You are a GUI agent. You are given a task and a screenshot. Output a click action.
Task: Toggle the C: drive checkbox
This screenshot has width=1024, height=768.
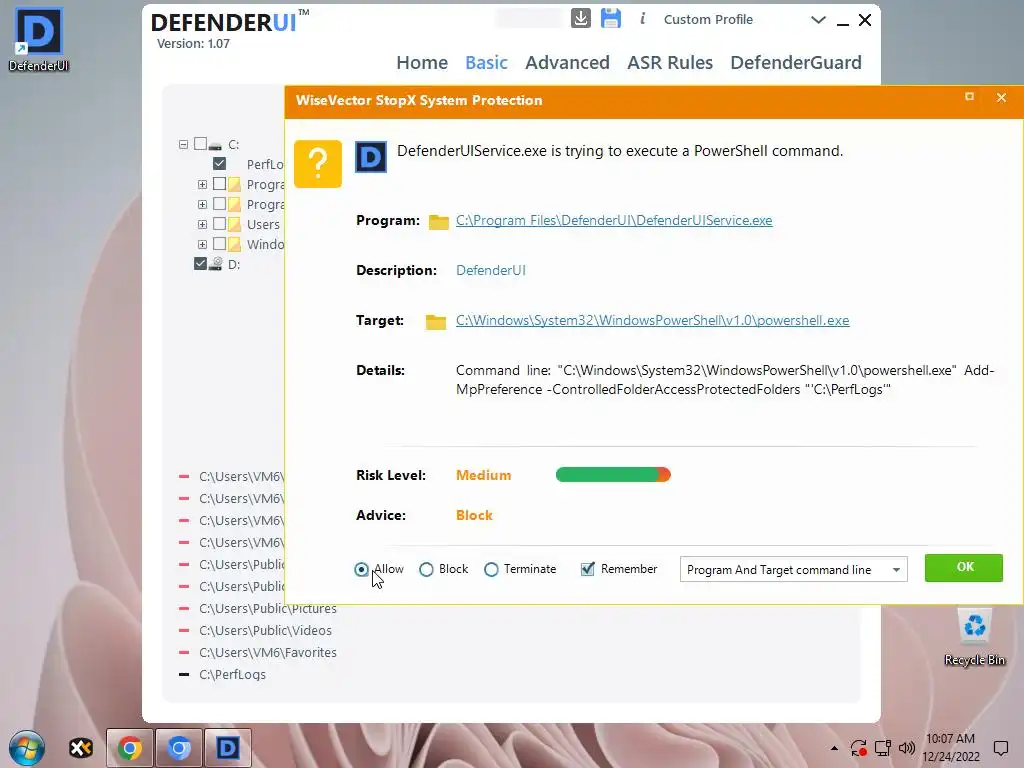(200, 144)
